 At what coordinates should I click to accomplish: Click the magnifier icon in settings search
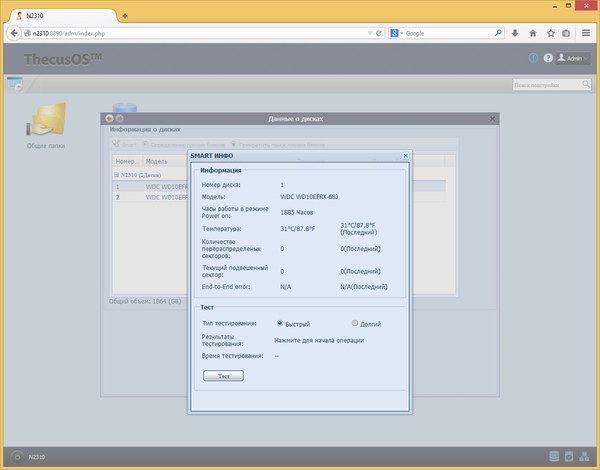pos(587,85)
